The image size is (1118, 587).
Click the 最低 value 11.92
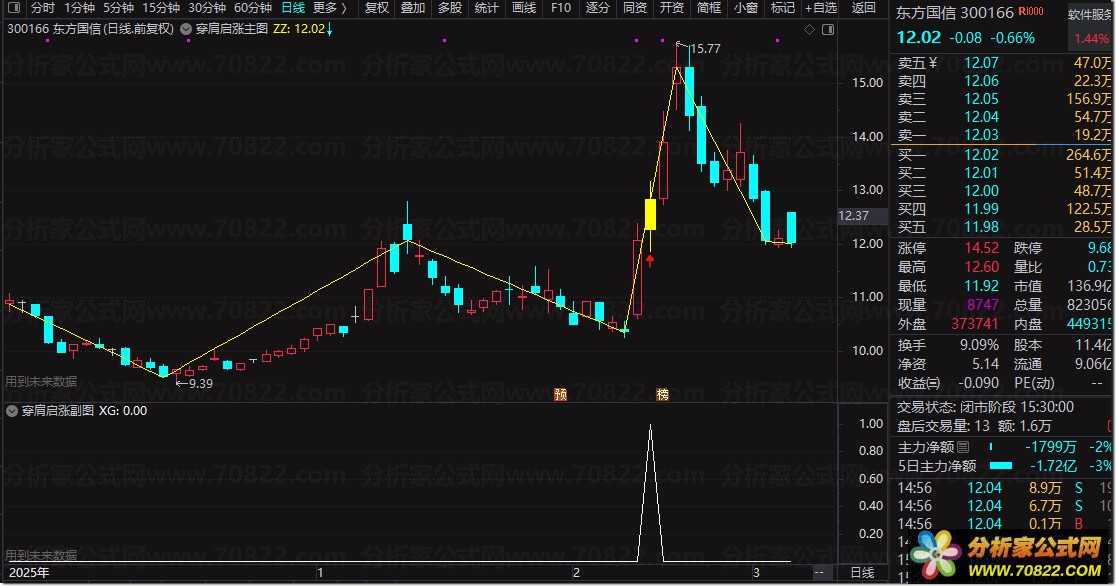tap(981, 286)
